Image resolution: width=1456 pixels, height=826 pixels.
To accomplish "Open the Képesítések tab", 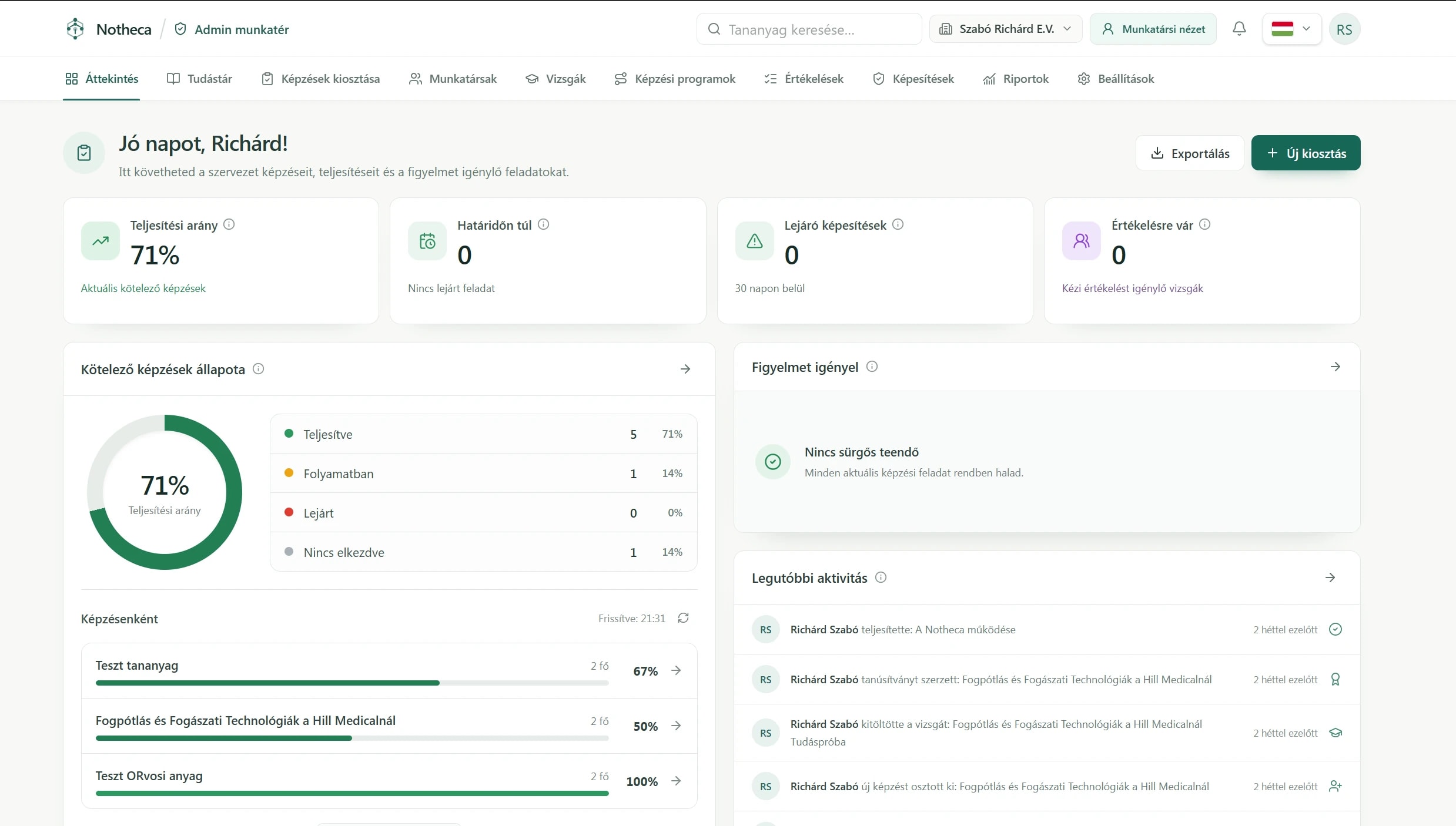I will pos(913,79).
